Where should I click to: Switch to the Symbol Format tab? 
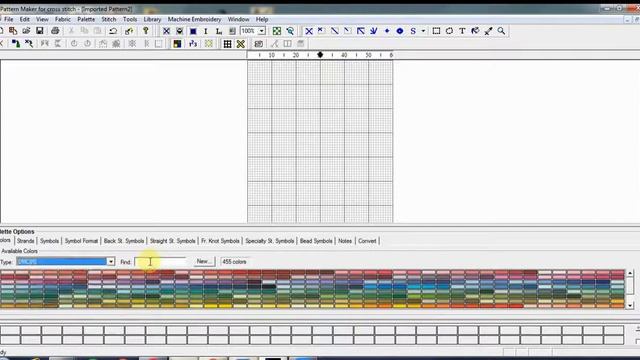81,241
